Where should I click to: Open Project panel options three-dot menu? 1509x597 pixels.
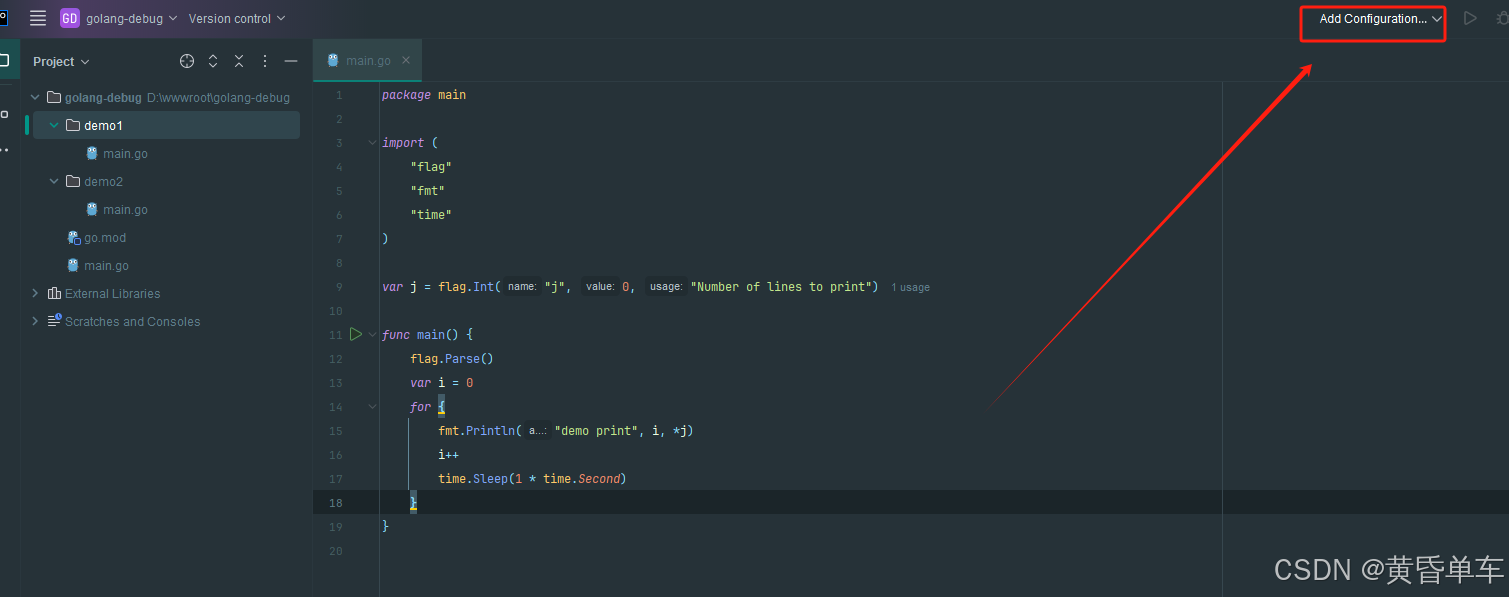point(265,61)
